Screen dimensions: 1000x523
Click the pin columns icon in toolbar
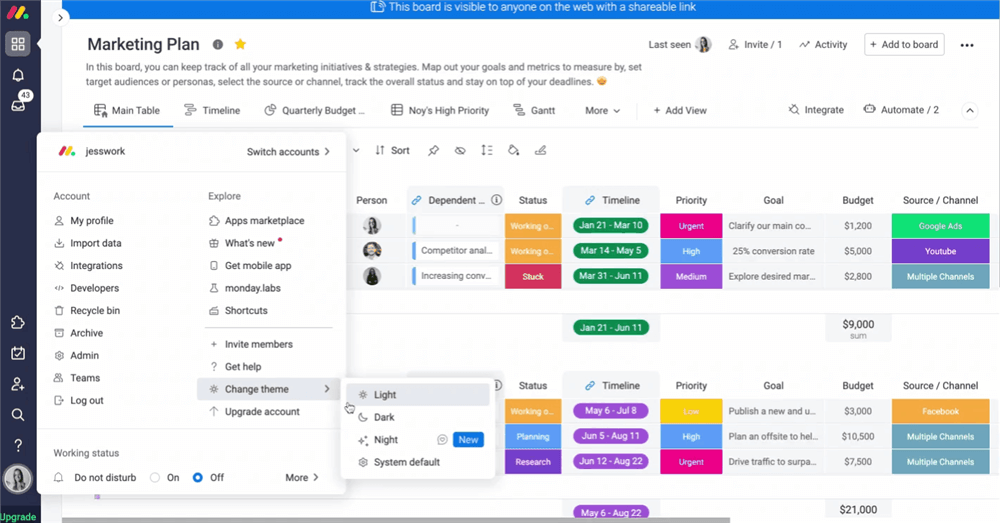433,151
